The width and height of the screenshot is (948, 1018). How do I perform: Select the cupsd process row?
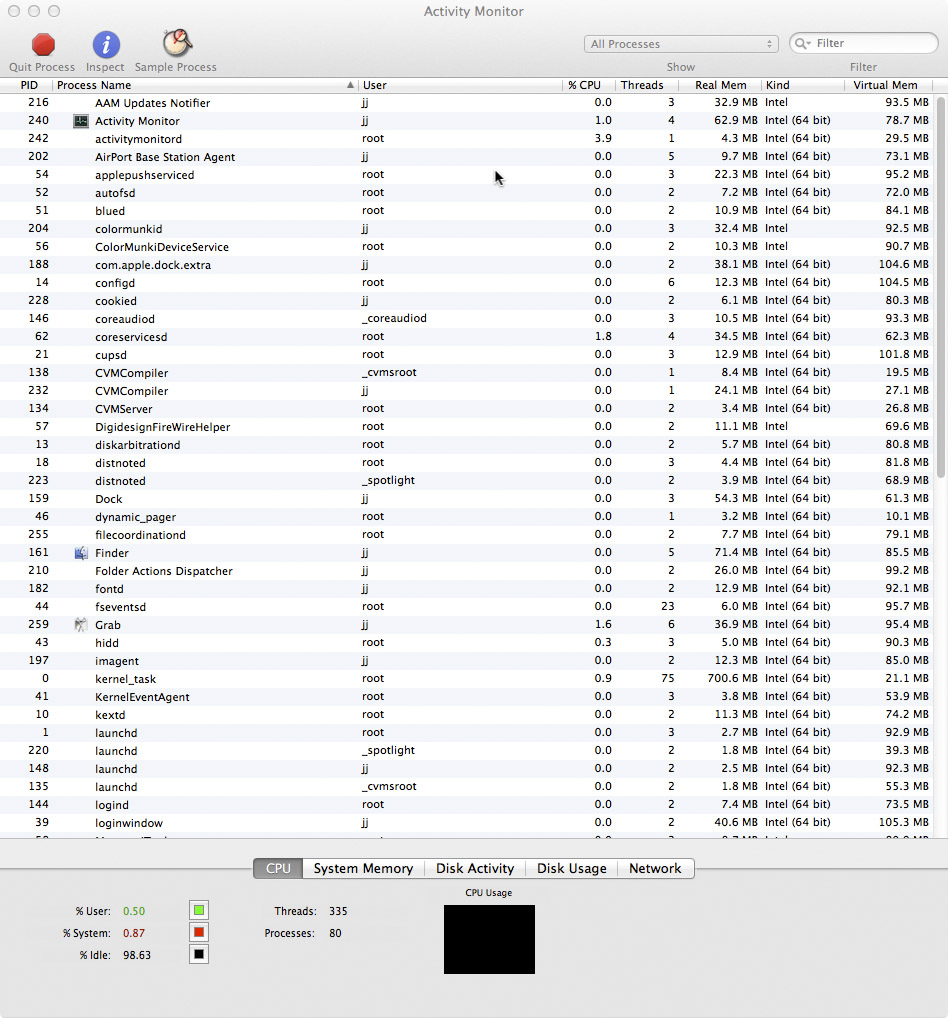click(468, 354)
